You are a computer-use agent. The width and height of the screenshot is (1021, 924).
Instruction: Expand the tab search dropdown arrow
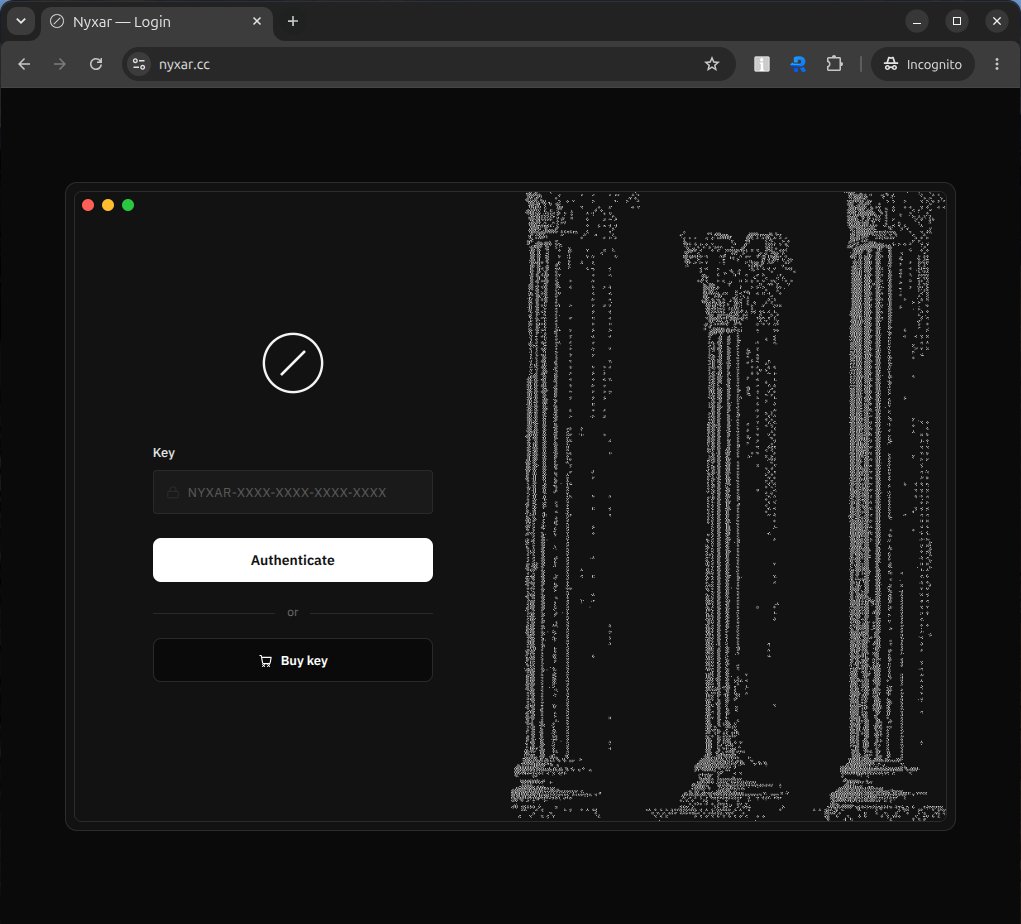coord(21,21)
